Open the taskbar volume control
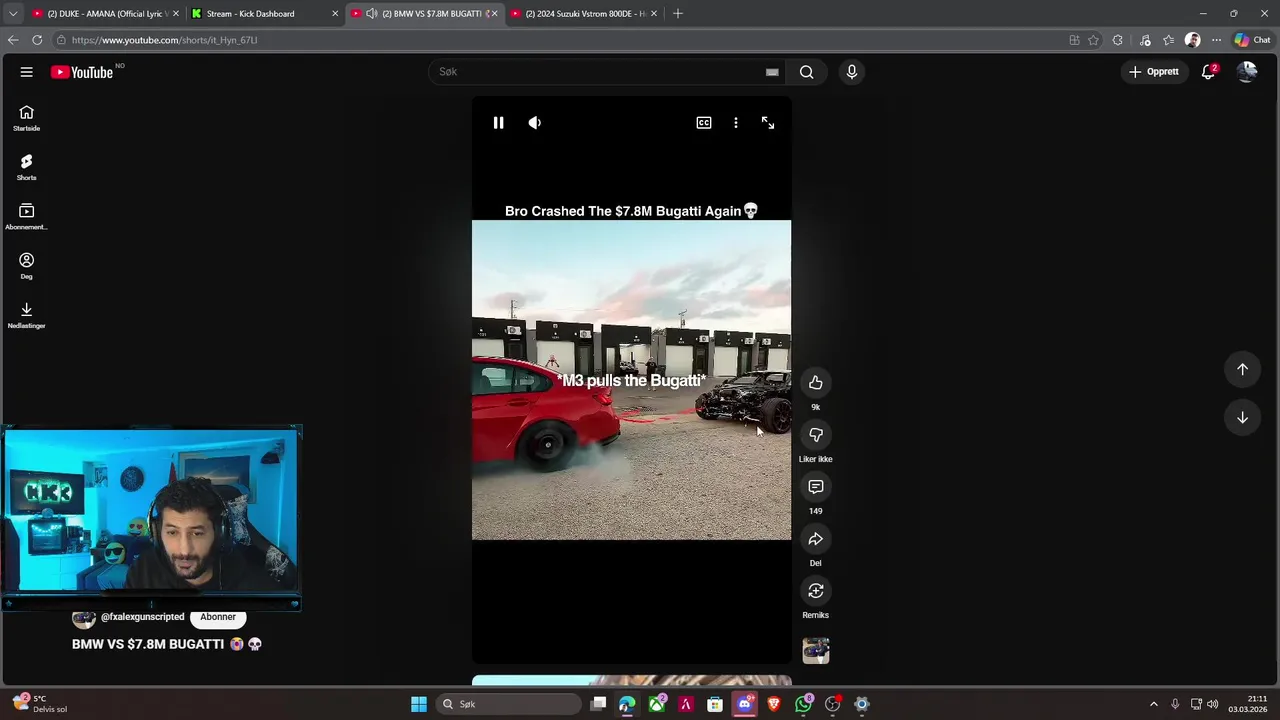Viewport: 1280px width, 720px height. pos(1213,704)
